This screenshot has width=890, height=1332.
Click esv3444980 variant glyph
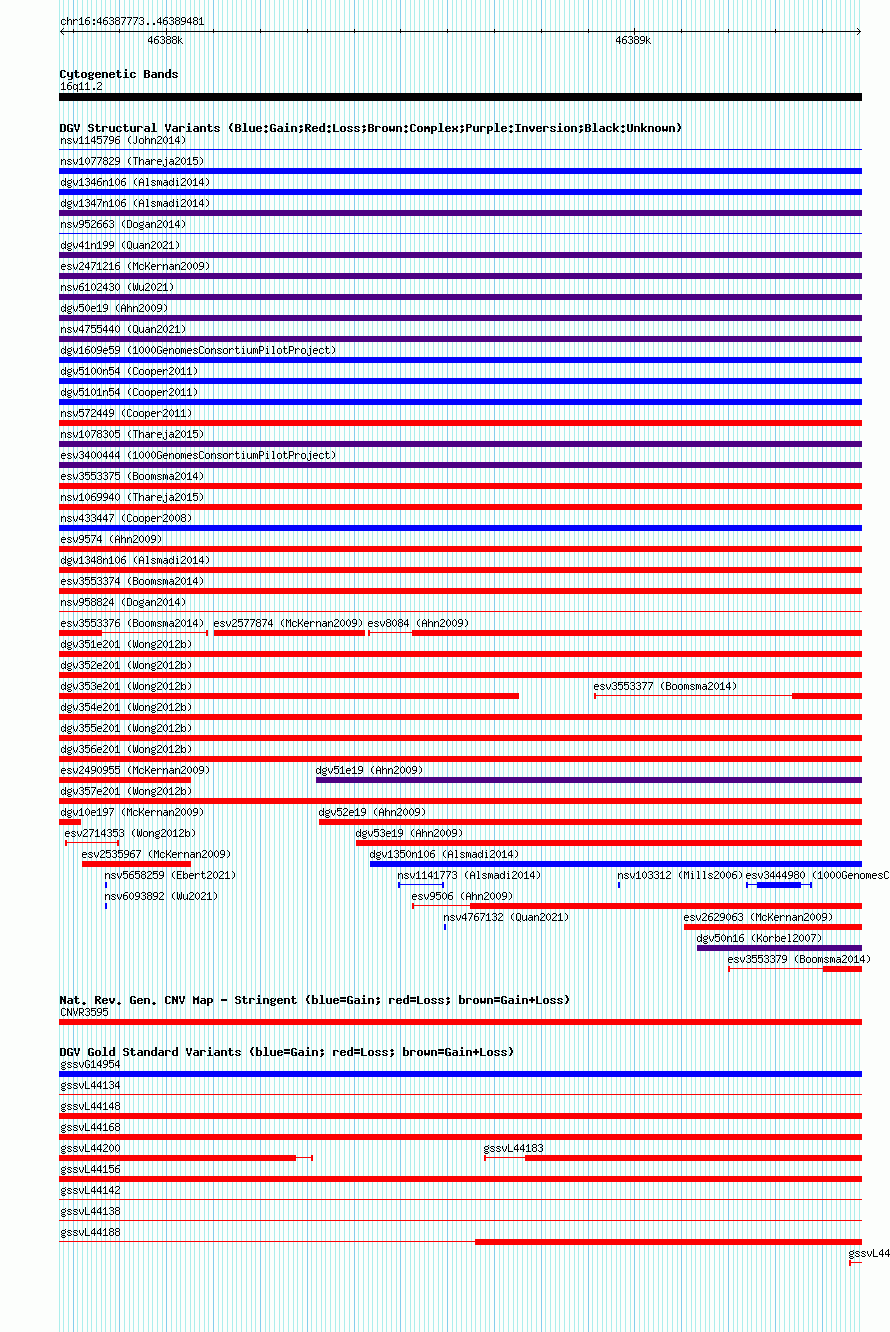[779, 885]
